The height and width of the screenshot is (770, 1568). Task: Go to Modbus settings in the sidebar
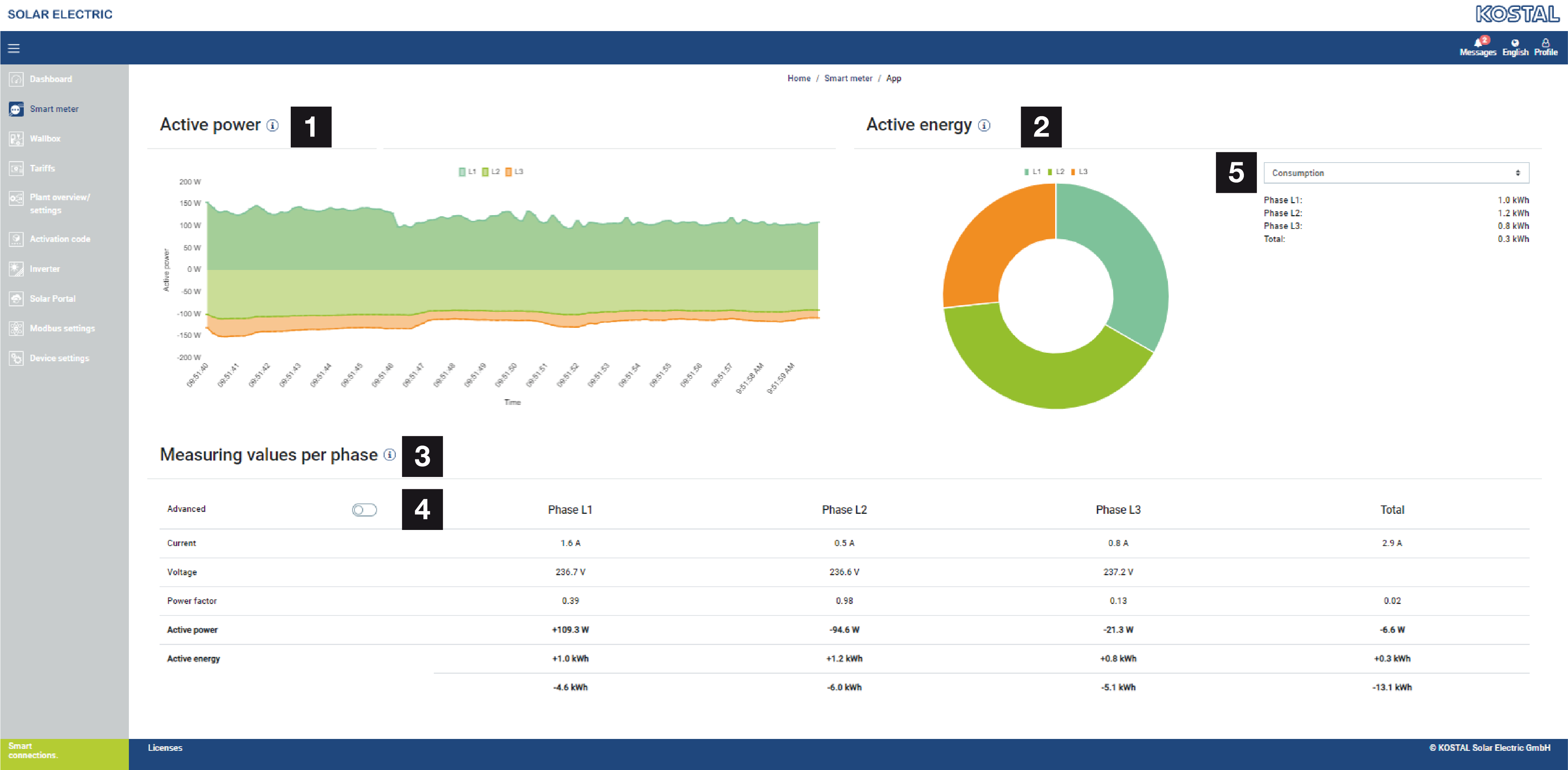[62, 329]
